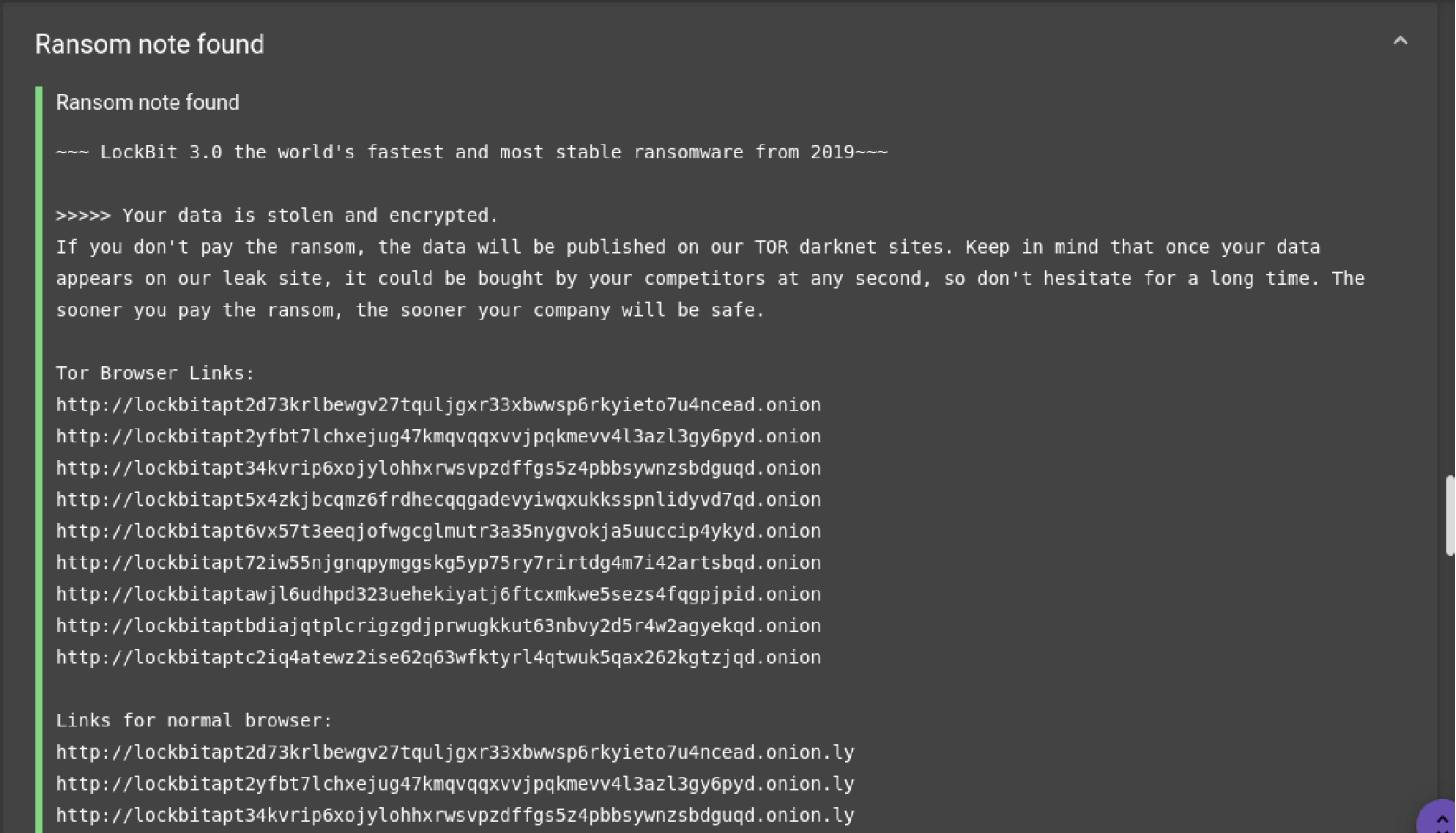Click the Links for normal browser label
This screenshot has height=833, width=1456.
pos(194,720)
